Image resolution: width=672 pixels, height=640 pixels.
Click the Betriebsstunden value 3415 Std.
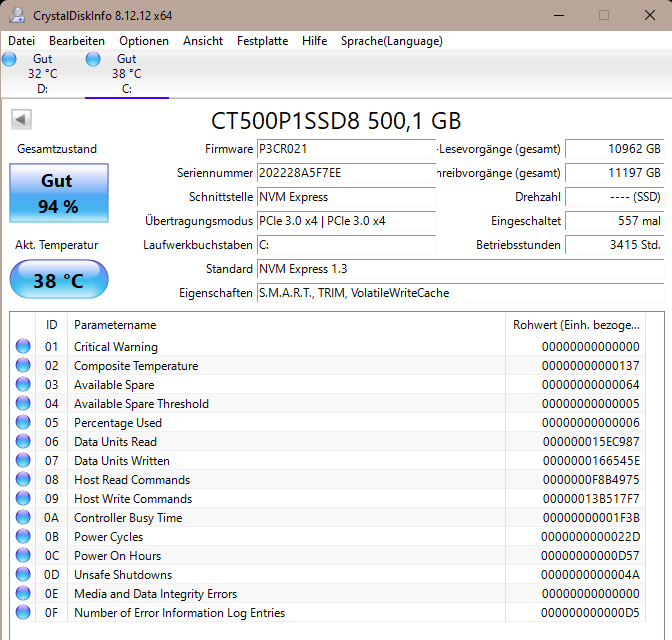point(615,245)
